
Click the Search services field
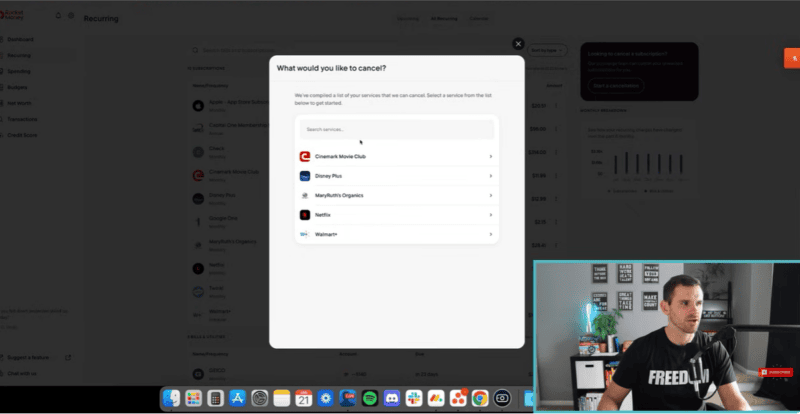pos(396,130)
